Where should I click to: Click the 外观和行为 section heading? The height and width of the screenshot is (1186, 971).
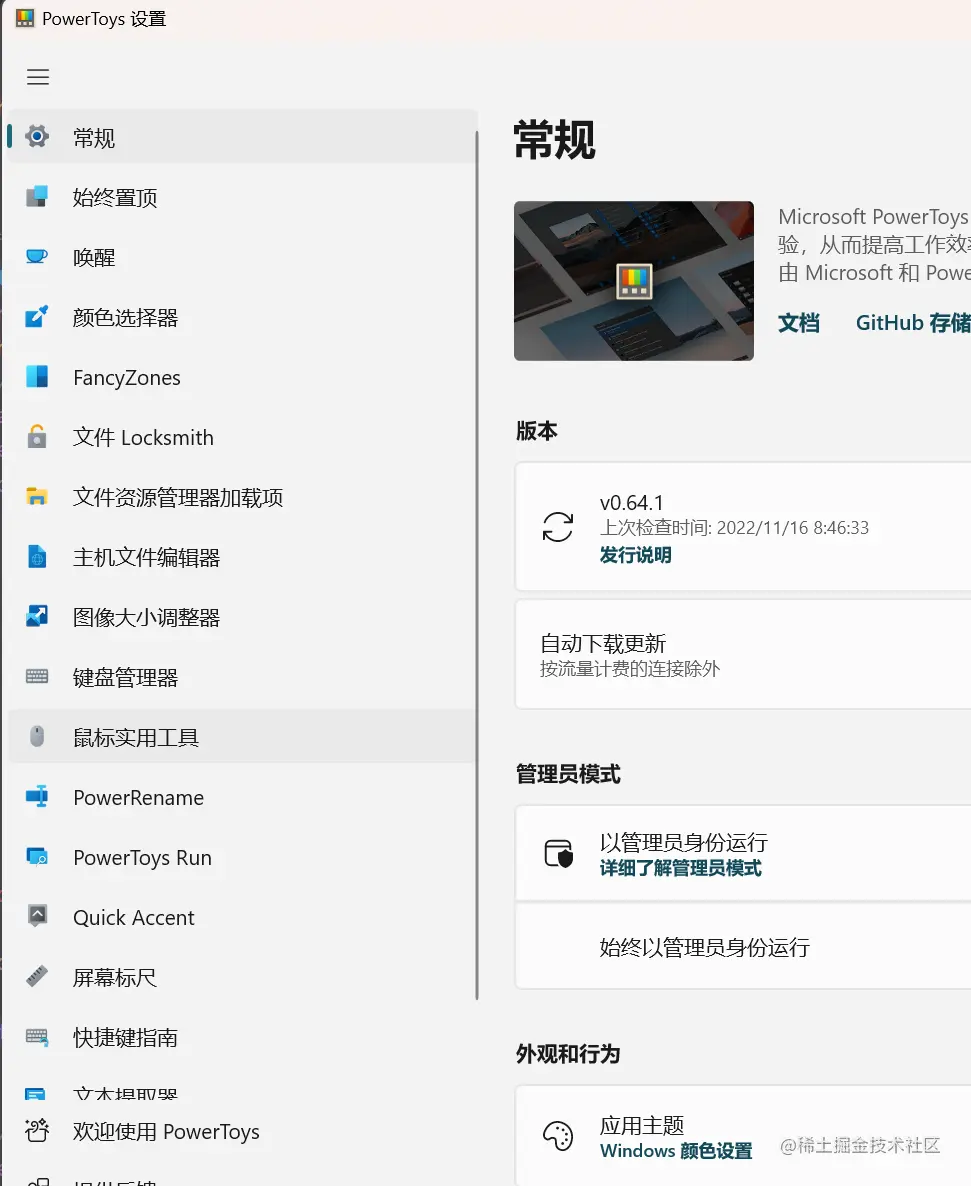point(568,1054)
